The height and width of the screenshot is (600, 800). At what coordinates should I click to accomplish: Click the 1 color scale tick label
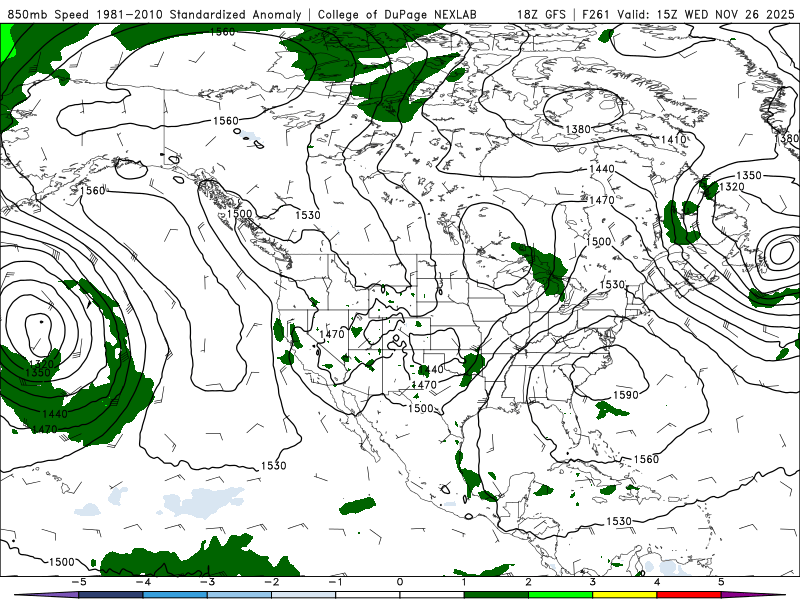(464, 582)
